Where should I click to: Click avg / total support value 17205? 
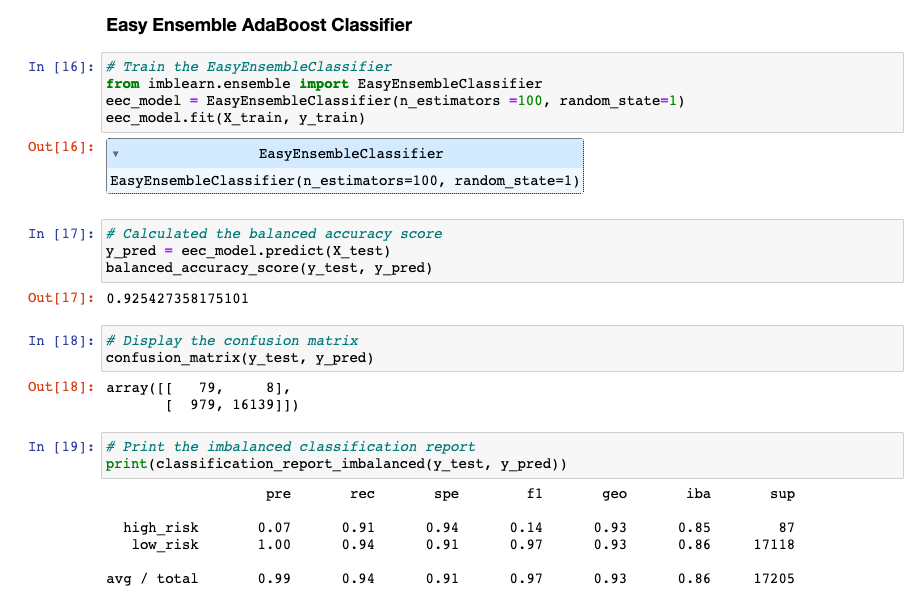[774, 579]
